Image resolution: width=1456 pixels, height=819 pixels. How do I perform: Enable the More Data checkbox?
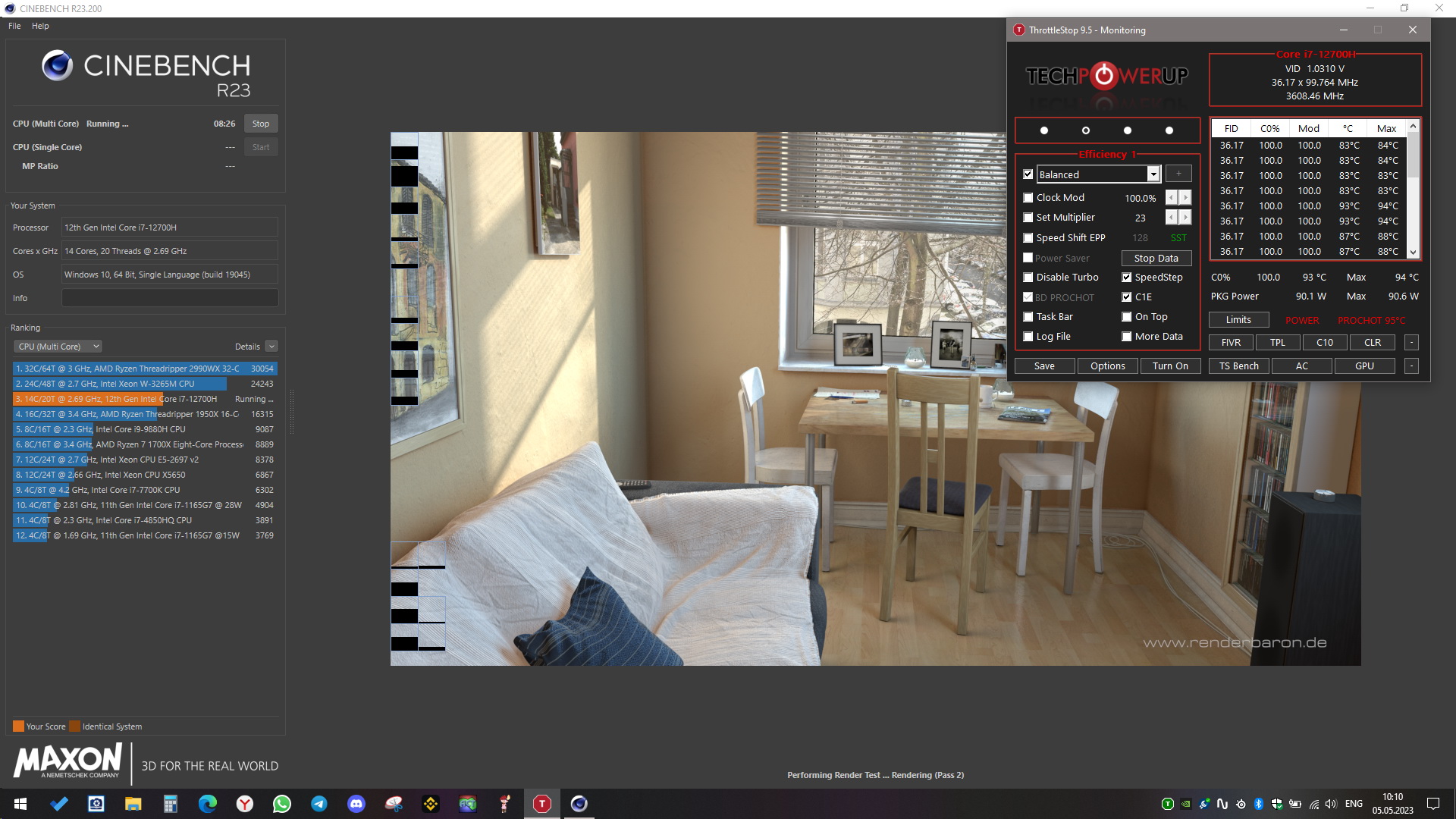click(1127, 337)
